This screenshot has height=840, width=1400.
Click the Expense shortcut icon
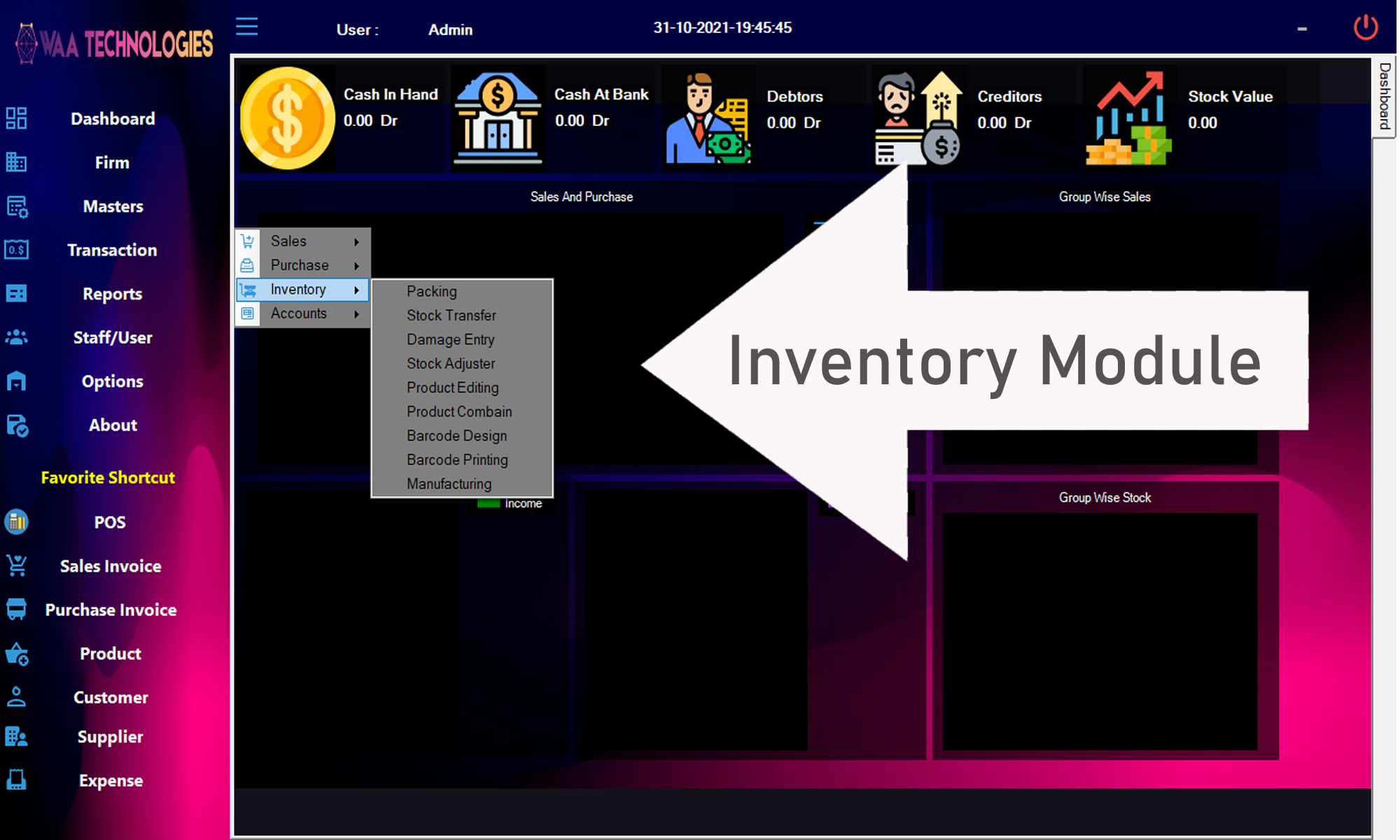click(x=17, y=780)
